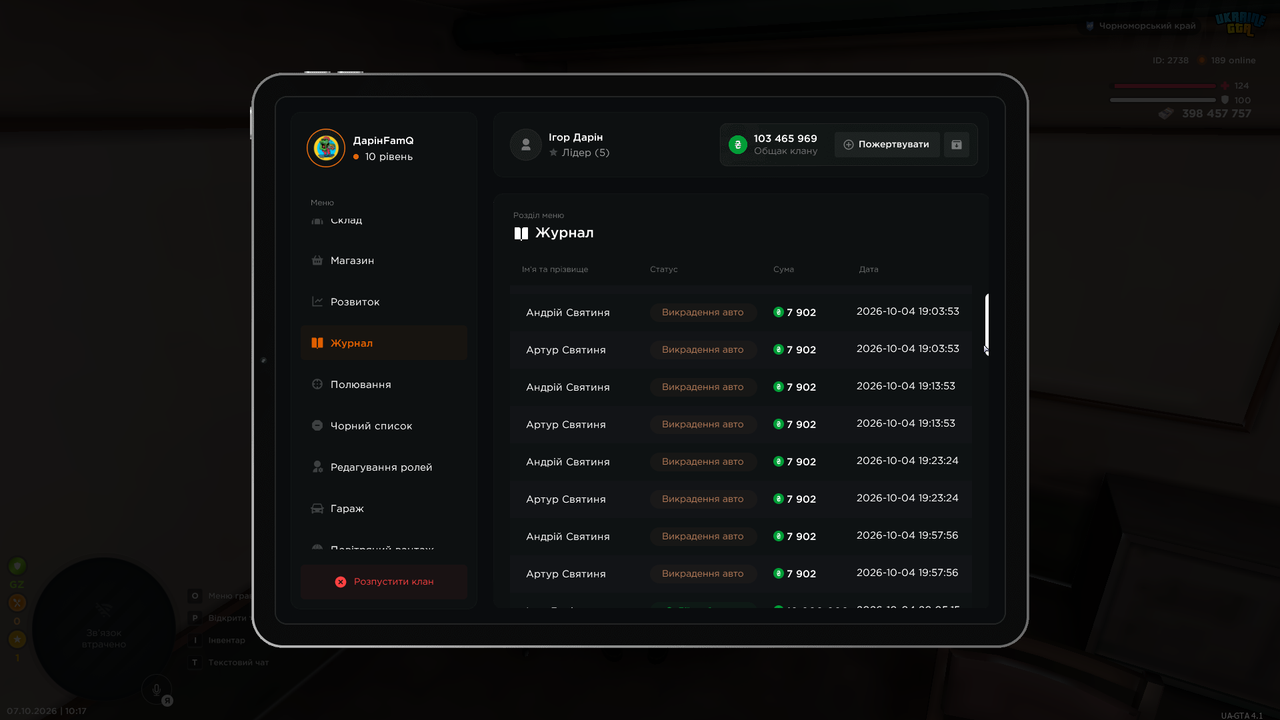Open the Магазин menu item

(384, 260)
